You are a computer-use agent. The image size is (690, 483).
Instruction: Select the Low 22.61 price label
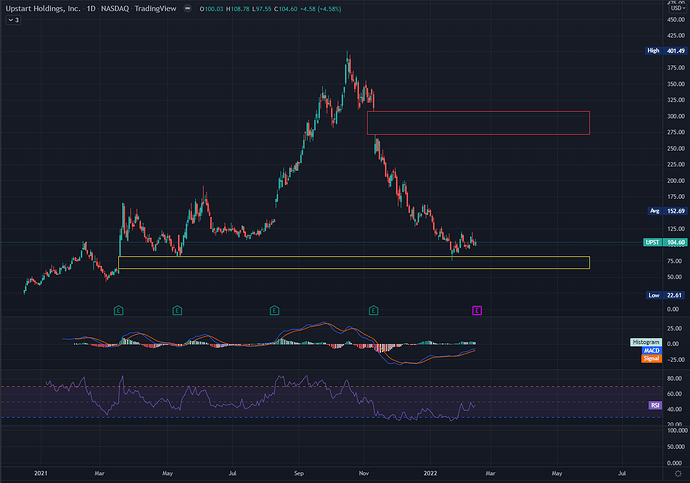point(666,295)
